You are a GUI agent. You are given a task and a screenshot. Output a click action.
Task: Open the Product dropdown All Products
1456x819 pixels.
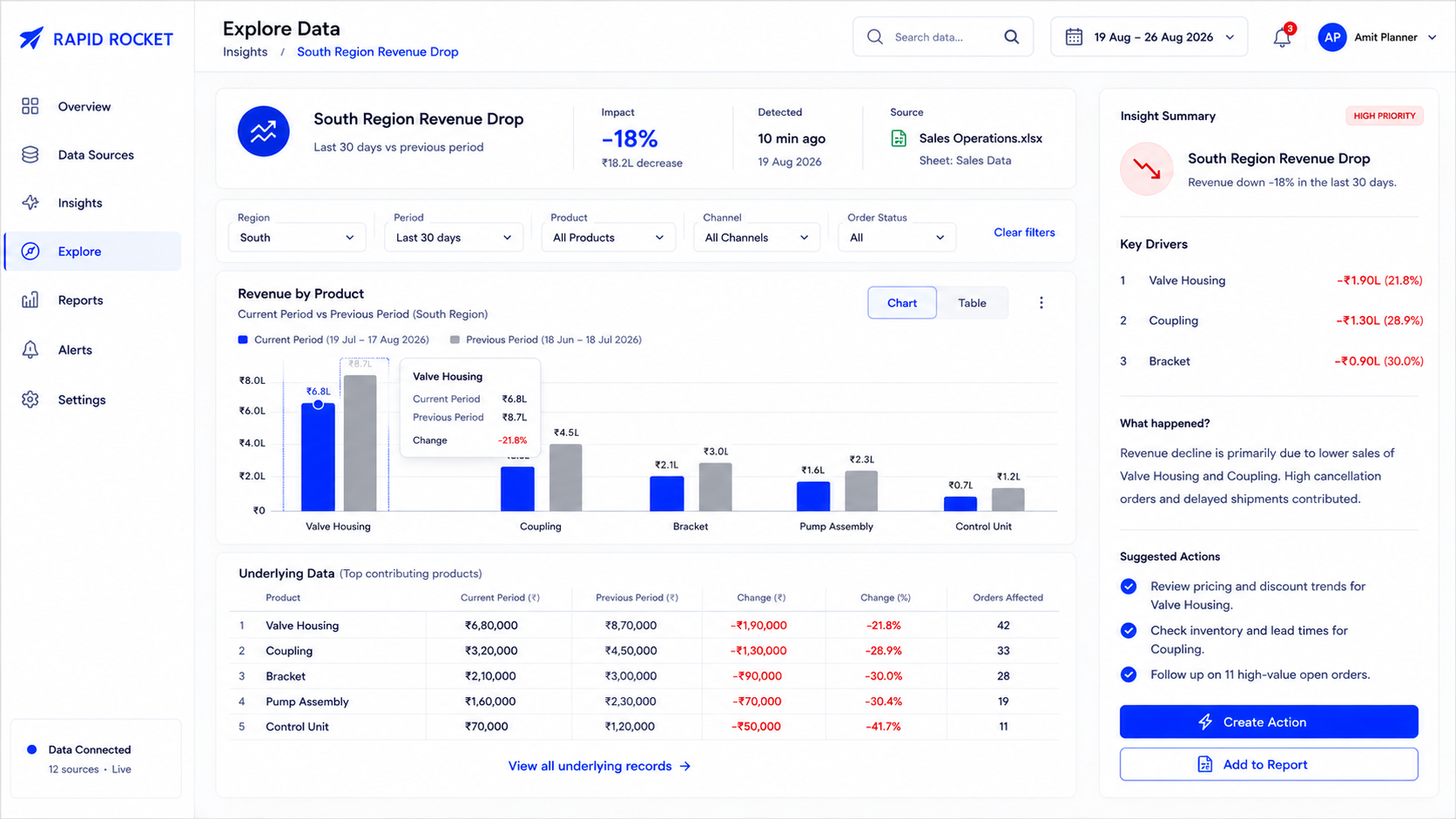pos(608,238)
